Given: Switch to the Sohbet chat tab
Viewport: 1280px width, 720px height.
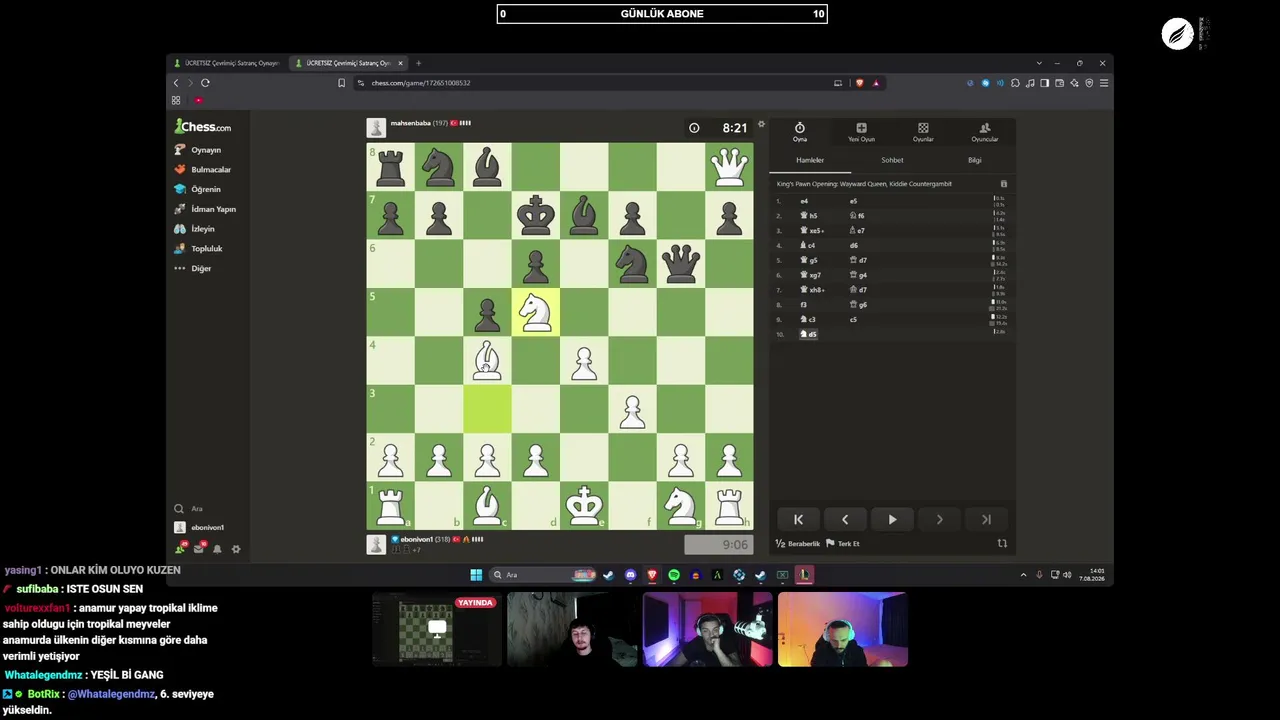Looking at the screenshot, I should [x=892, y=160].
